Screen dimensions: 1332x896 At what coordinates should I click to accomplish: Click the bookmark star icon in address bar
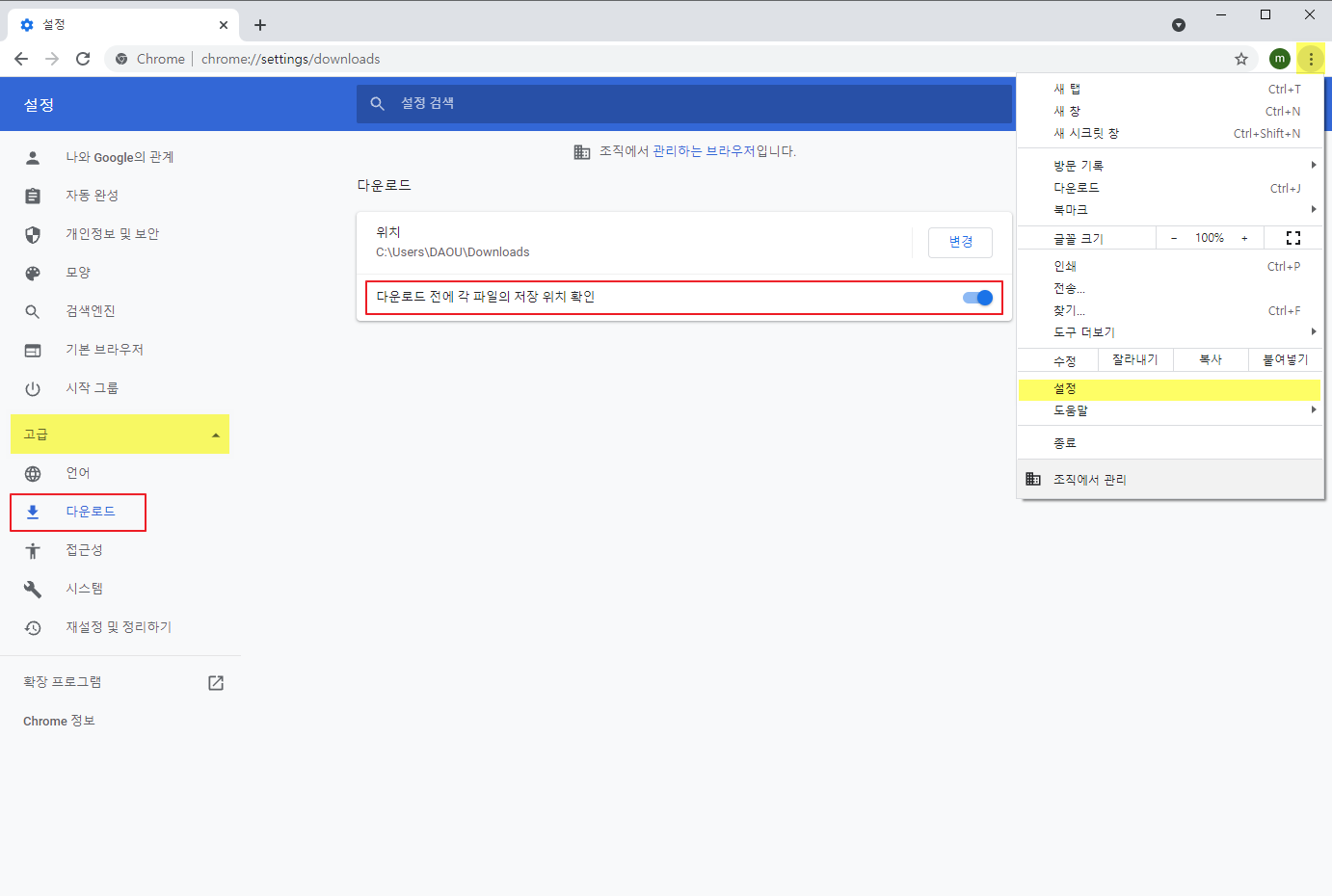1241,59
